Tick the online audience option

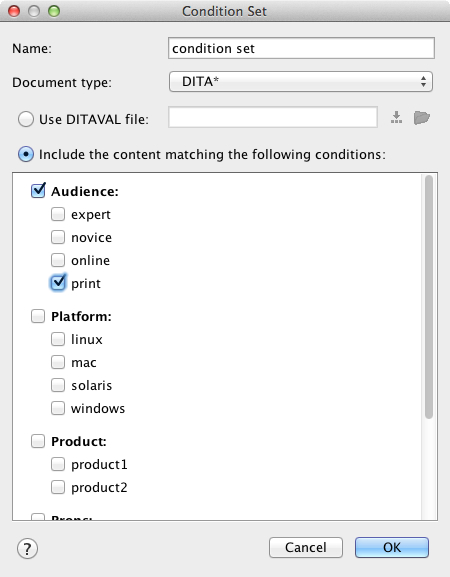[x=58, y=260]
